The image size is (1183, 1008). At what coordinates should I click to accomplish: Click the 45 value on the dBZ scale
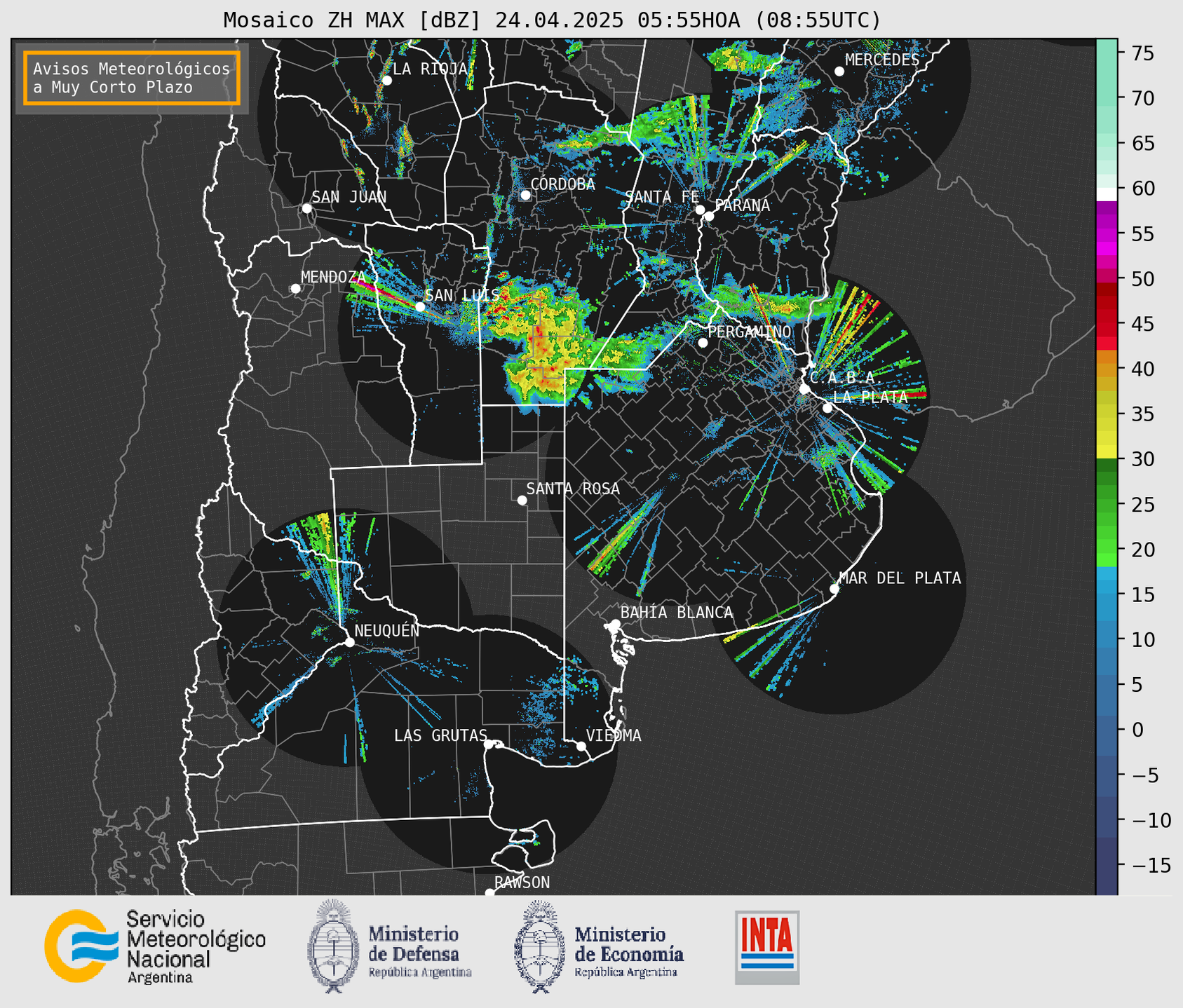[1144, 324]
